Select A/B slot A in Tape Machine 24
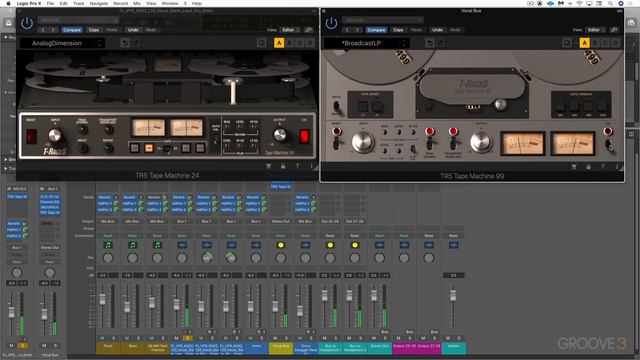Image resolution: width=640 pixels, height=360 pixels. (279, 43)
